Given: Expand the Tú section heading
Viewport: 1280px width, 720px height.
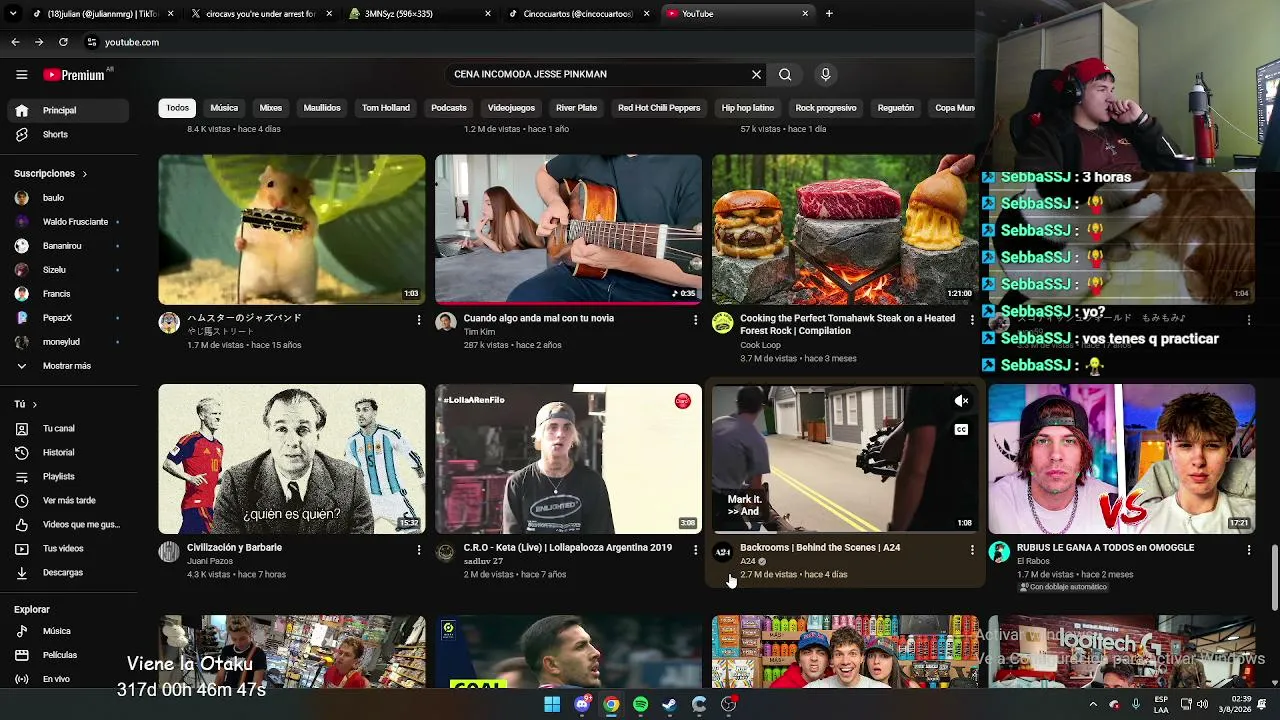Looking at the screenshot, I should (x=26, y=404).
